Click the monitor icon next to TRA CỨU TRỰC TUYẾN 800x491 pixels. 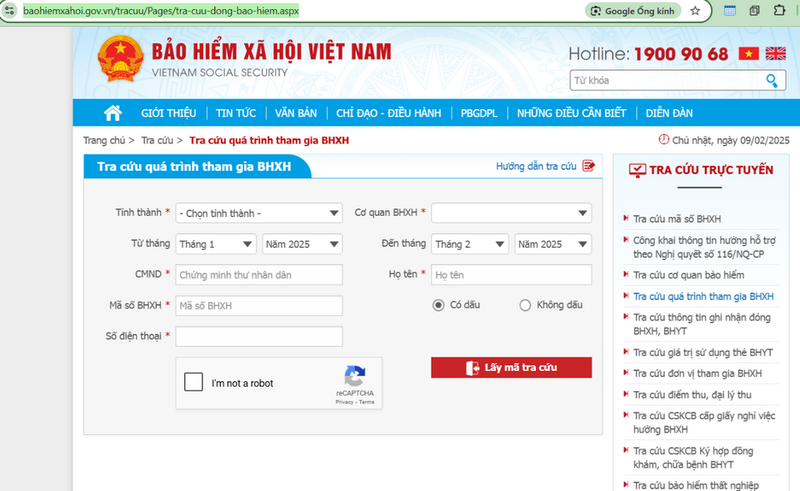(637, 170)
